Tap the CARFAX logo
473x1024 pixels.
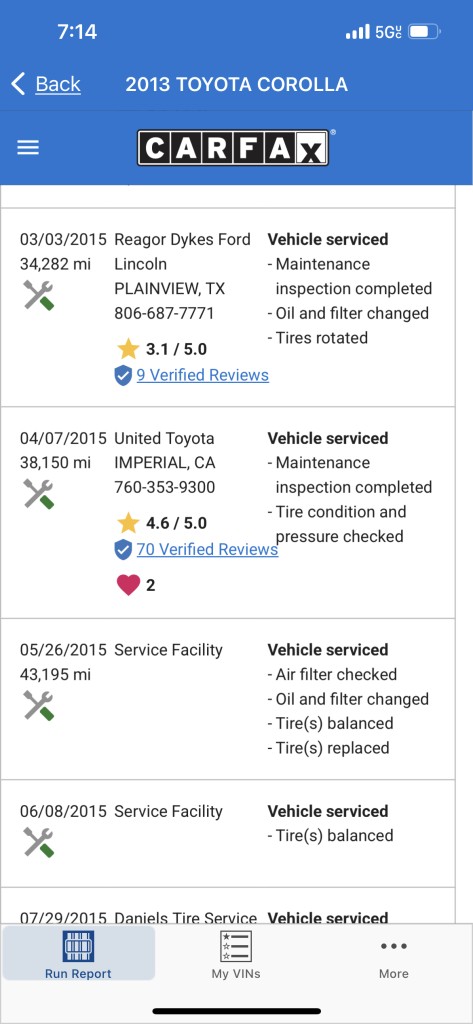tap(233, 148)
